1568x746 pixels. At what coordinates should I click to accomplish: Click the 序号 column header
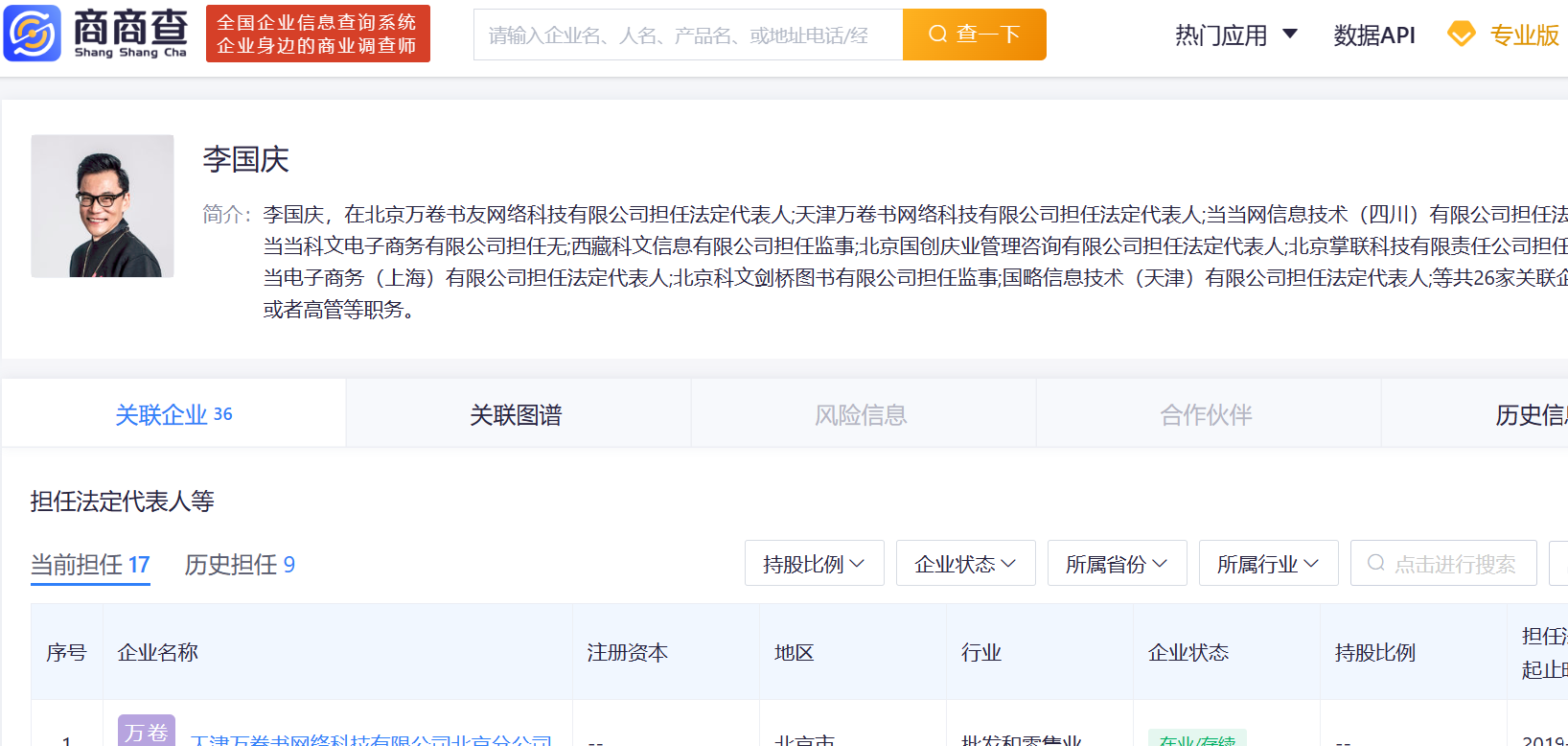pyautogui.click(x=66, y=652)
